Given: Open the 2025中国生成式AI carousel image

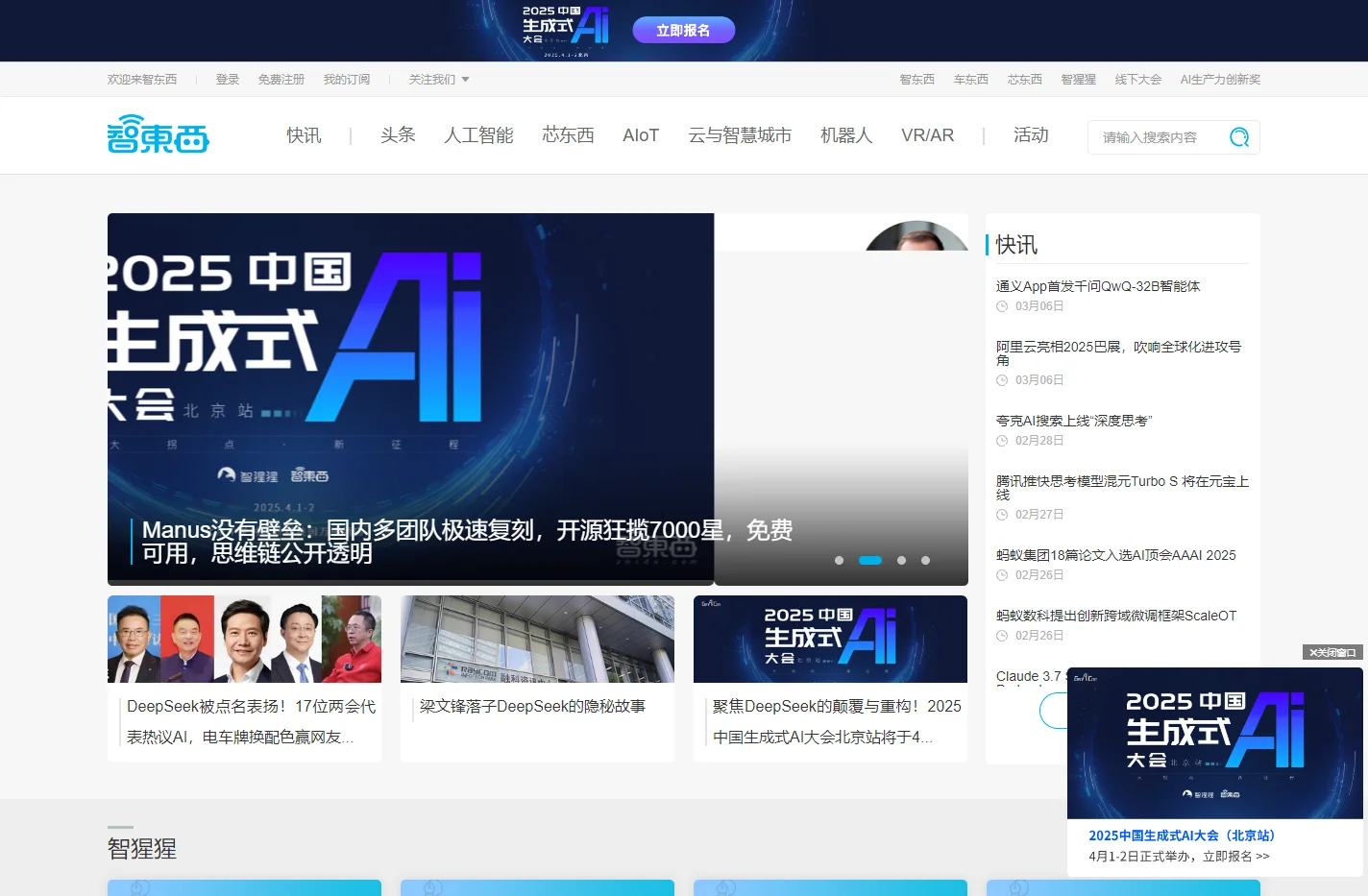Looking at the screenshot, I should (410, 399).
